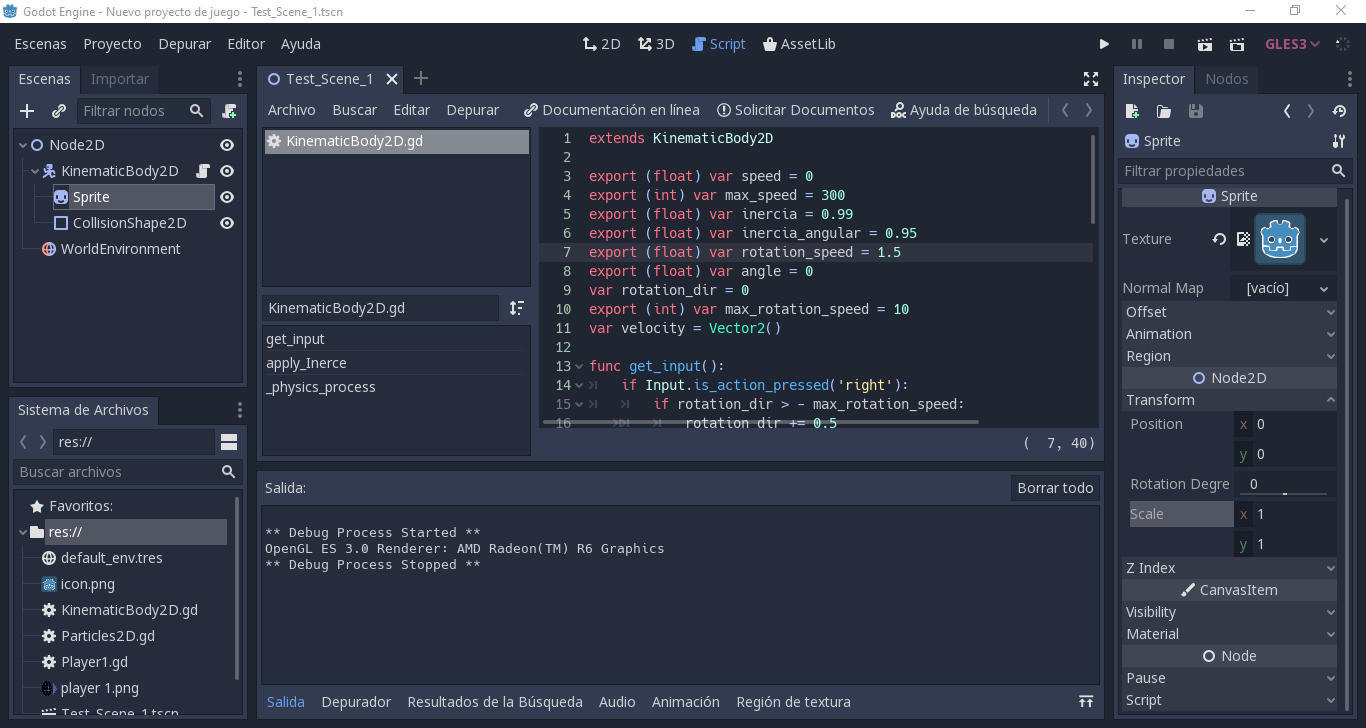Image resolution: width=1366 pixels, height=728 pixels.
Task: Adjust the Rotation Degrees slider
Action: click(x=1285, y=492)
